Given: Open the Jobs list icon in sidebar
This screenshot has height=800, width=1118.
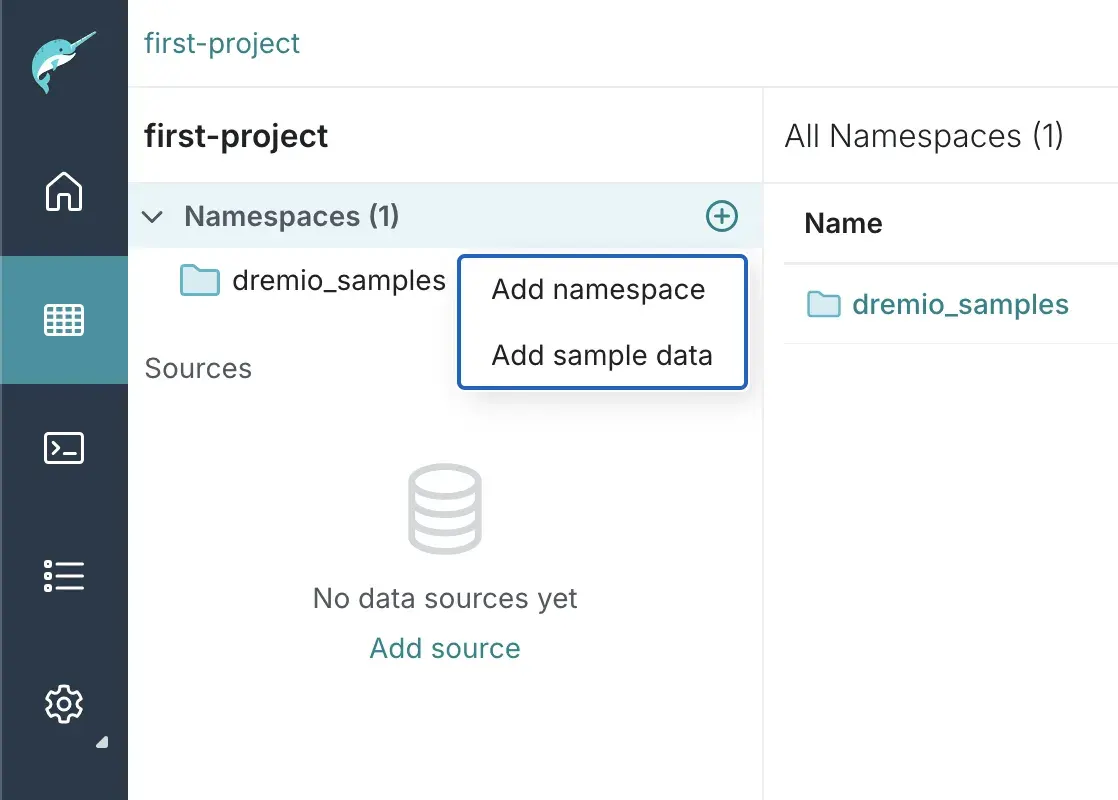Looking at the screenshot, I should [64, 575].
